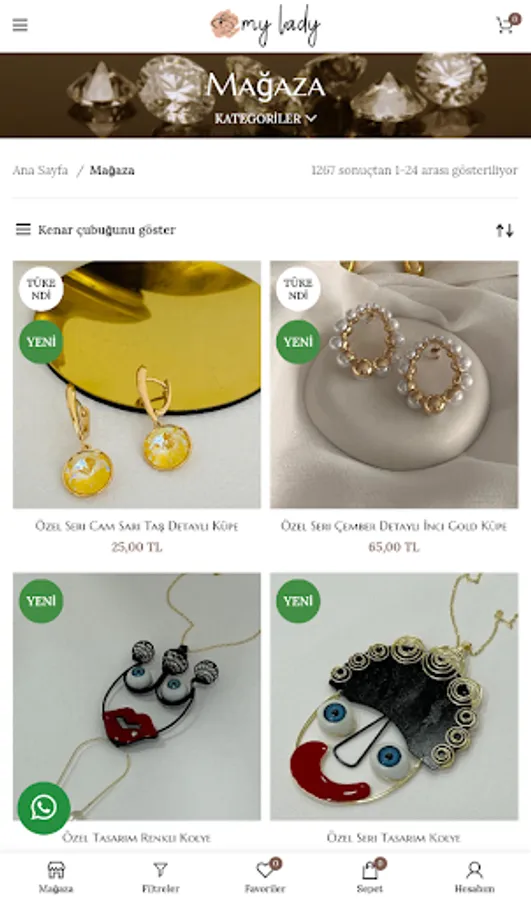Open Özel Seri Çember Detaylı İnci Gold Küpe title
Viewport: 531px width, 900px height.
(x=394, y=526)
